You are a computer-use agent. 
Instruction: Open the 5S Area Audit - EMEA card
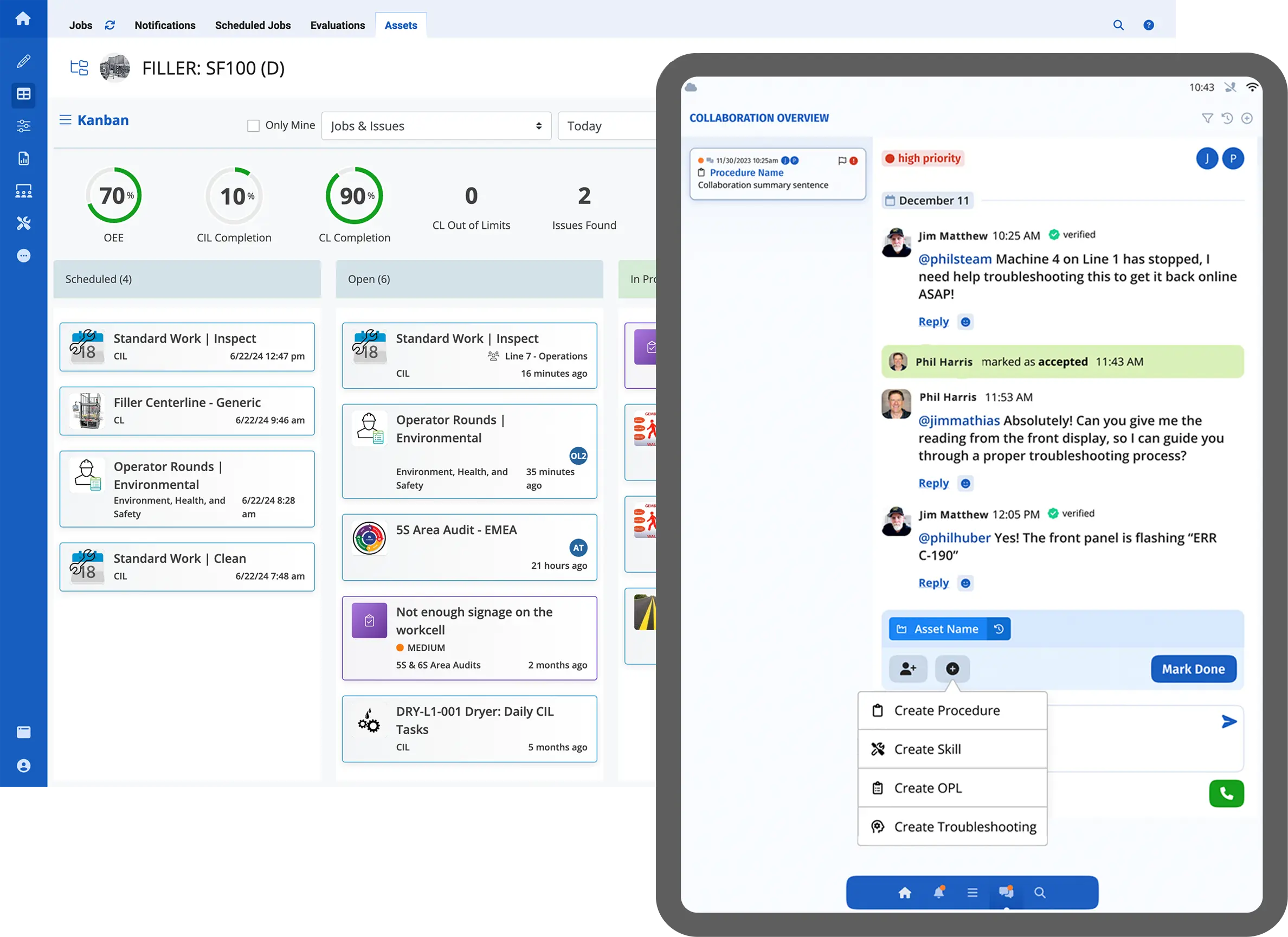(469, 548)
